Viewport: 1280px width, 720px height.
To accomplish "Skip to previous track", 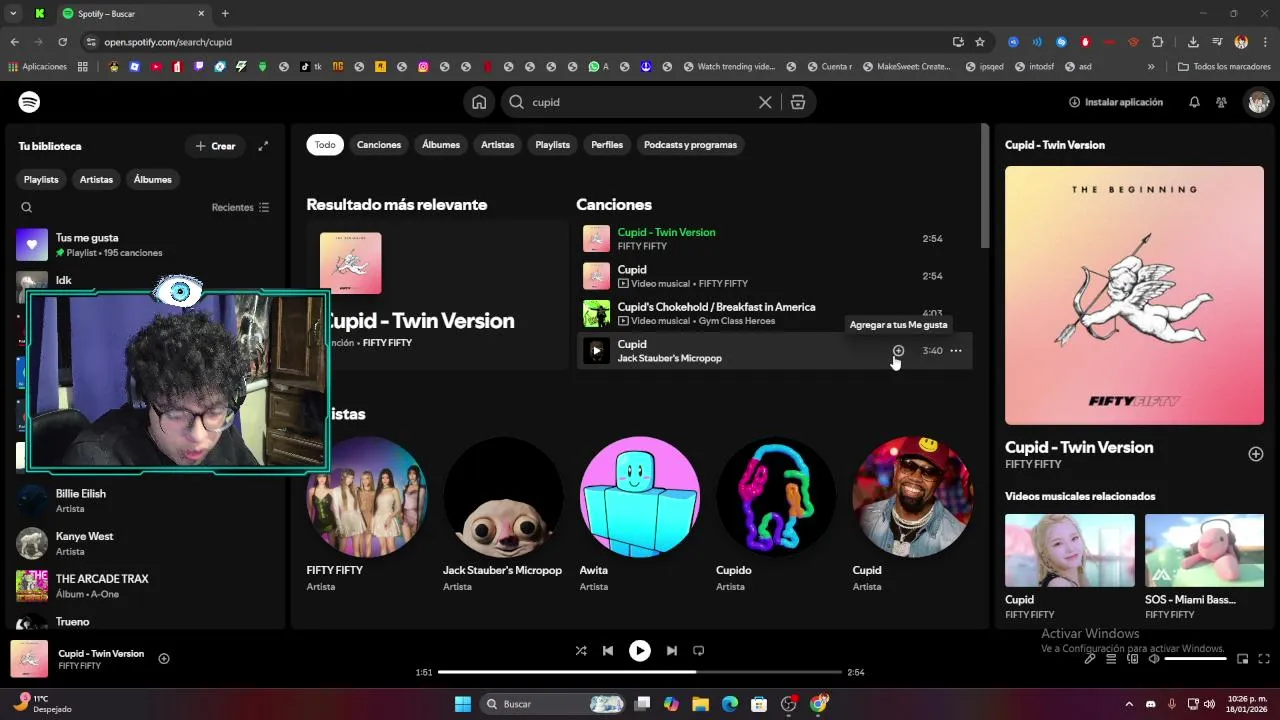I will pyautogui.click(x=607, y=650).
